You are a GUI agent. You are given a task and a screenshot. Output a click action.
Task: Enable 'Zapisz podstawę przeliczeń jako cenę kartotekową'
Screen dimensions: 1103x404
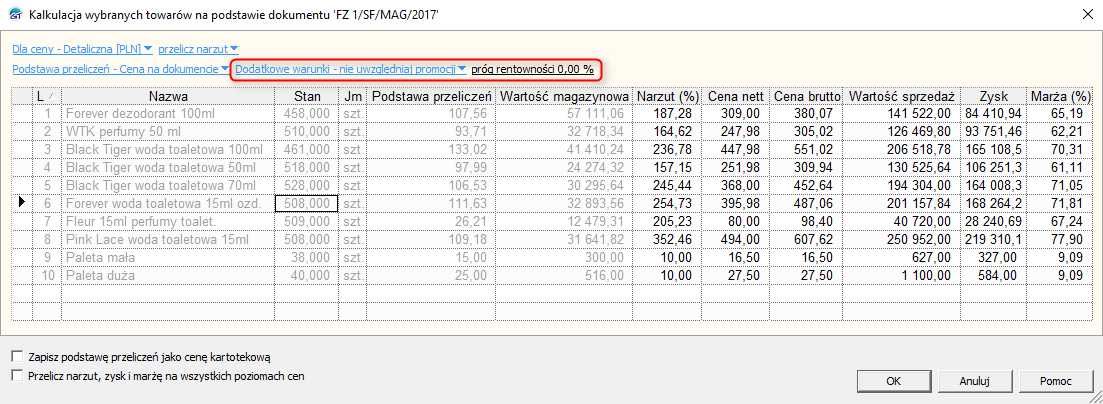pos(18,357)
